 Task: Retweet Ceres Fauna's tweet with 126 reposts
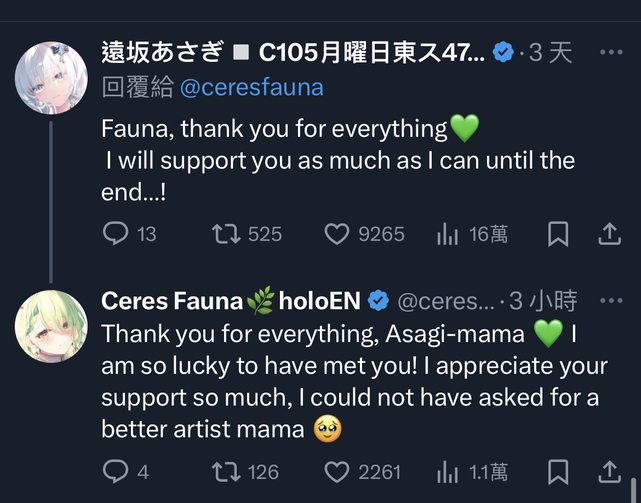[226, 471]
